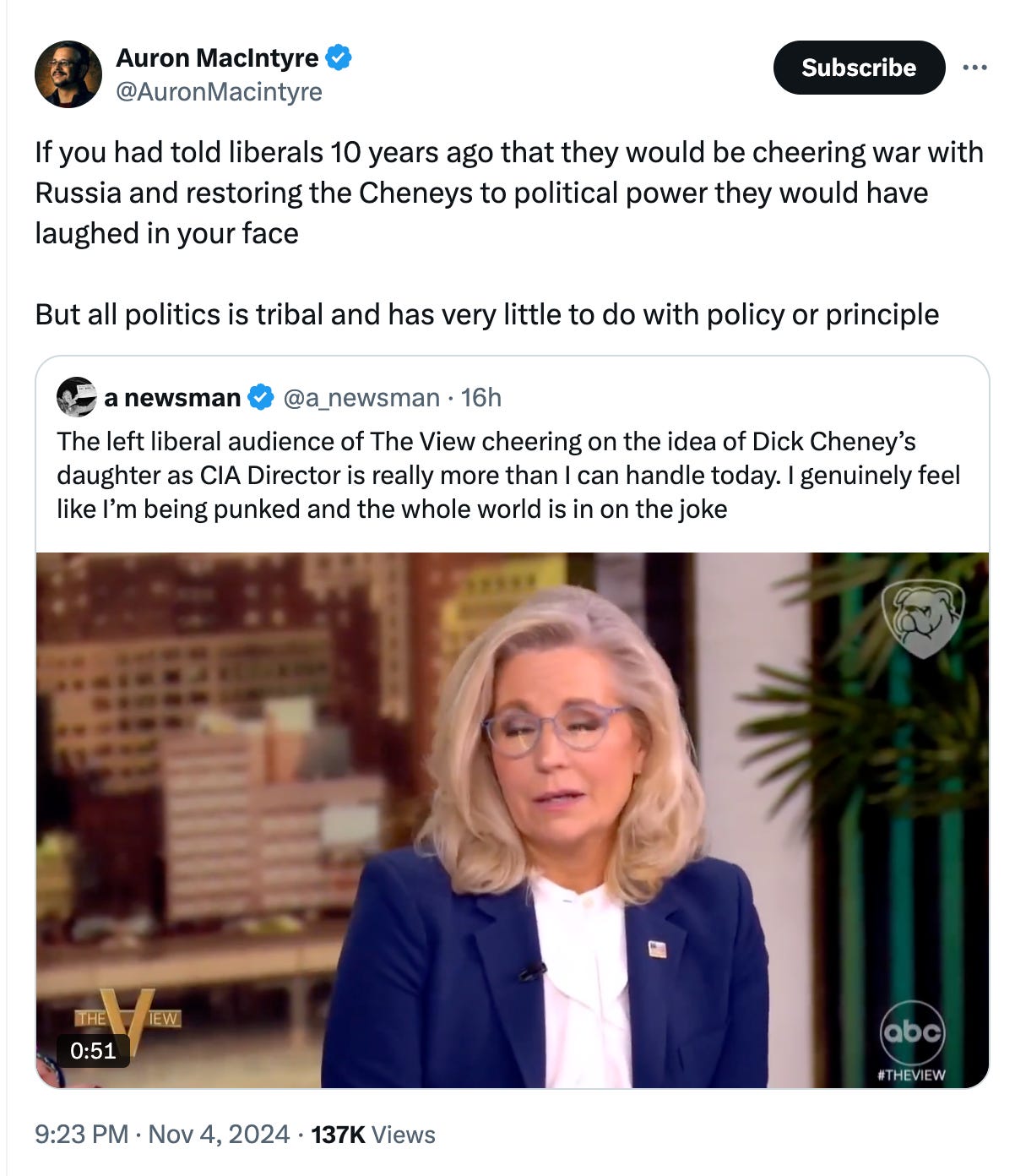Image resolution: width=1015 pixels, height=1176 pixels.
Task: Click the main tweet text about liberals
Action: 509,233
